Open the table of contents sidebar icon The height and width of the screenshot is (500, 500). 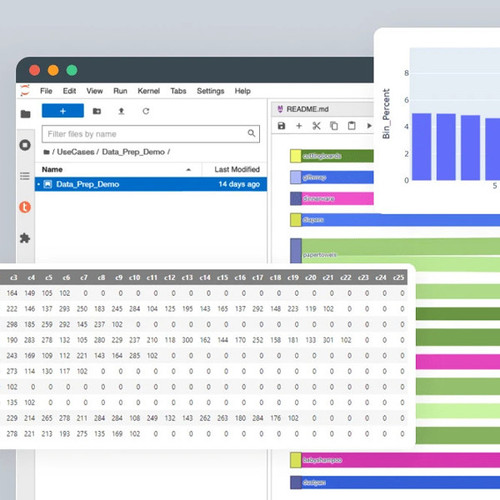(25, 176)
